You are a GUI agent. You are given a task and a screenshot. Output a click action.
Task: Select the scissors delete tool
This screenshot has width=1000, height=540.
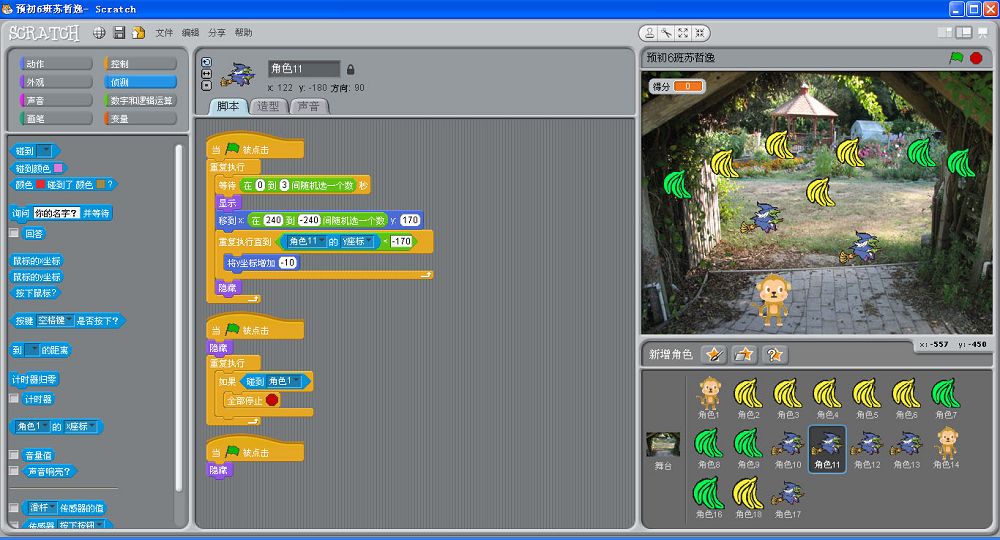point(666,33)
